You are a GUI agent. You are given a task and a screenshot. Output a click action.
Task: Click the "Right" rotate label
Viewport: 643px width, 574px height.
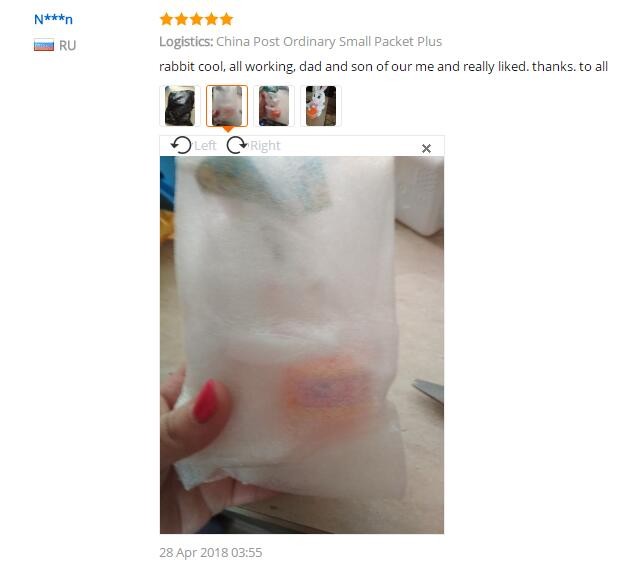[265, 146]
